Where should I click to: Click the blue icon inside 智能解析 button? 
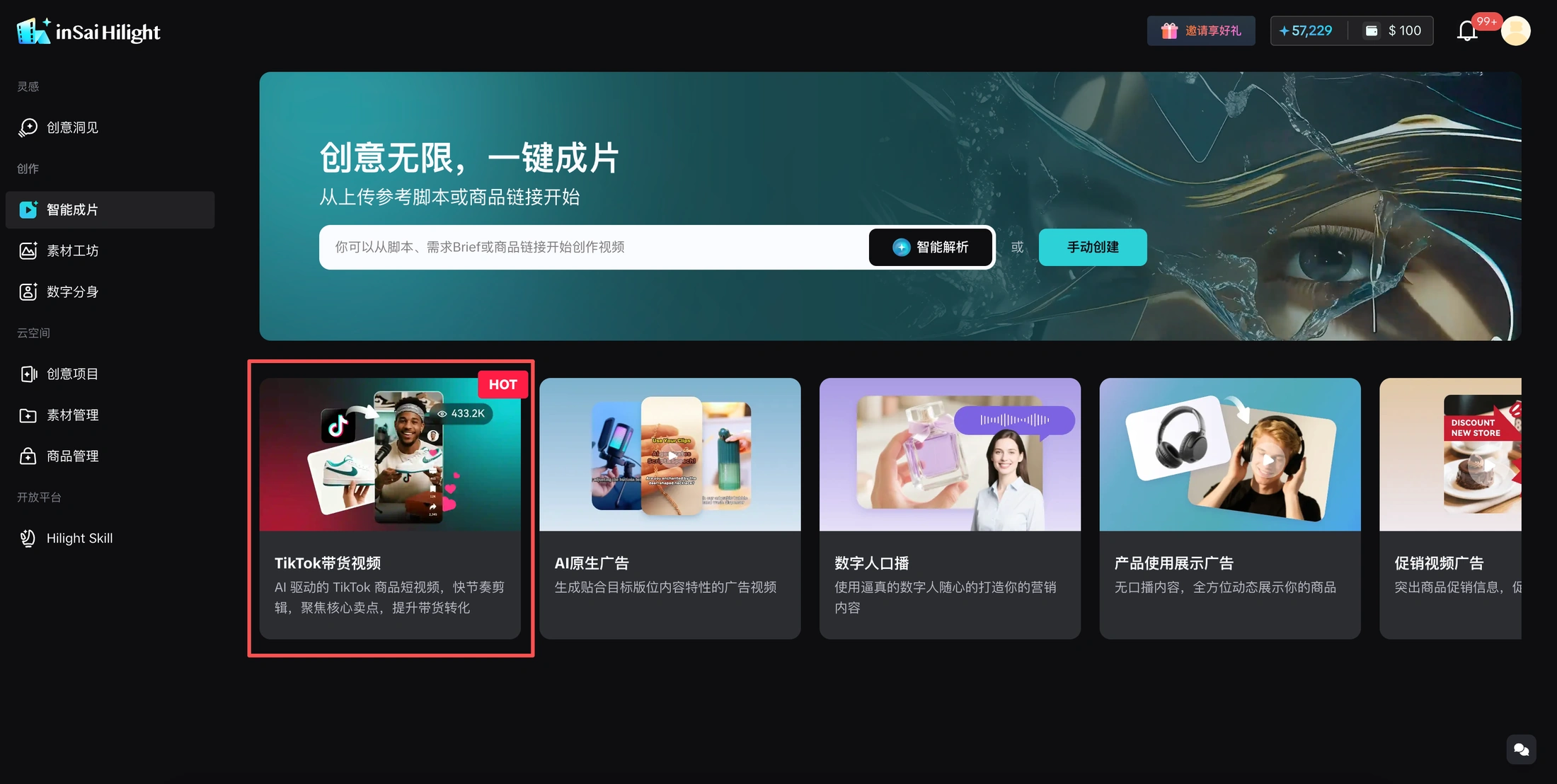(901, 247)
